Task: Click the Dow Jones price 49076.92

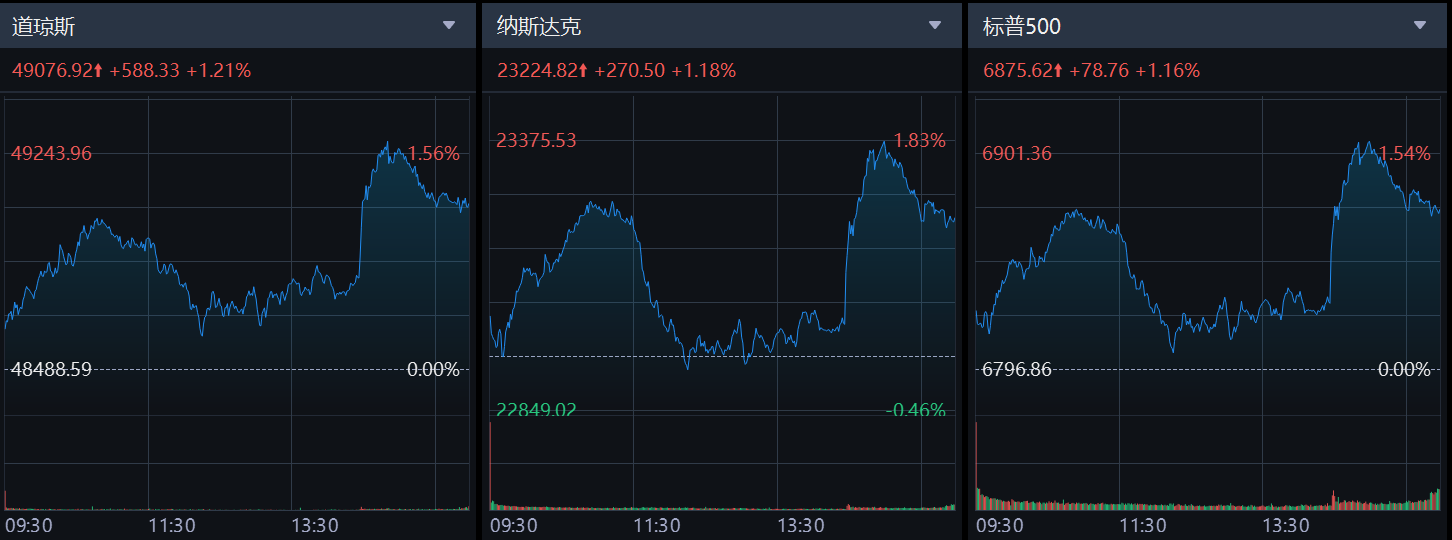Action: (x=53, y=71)
